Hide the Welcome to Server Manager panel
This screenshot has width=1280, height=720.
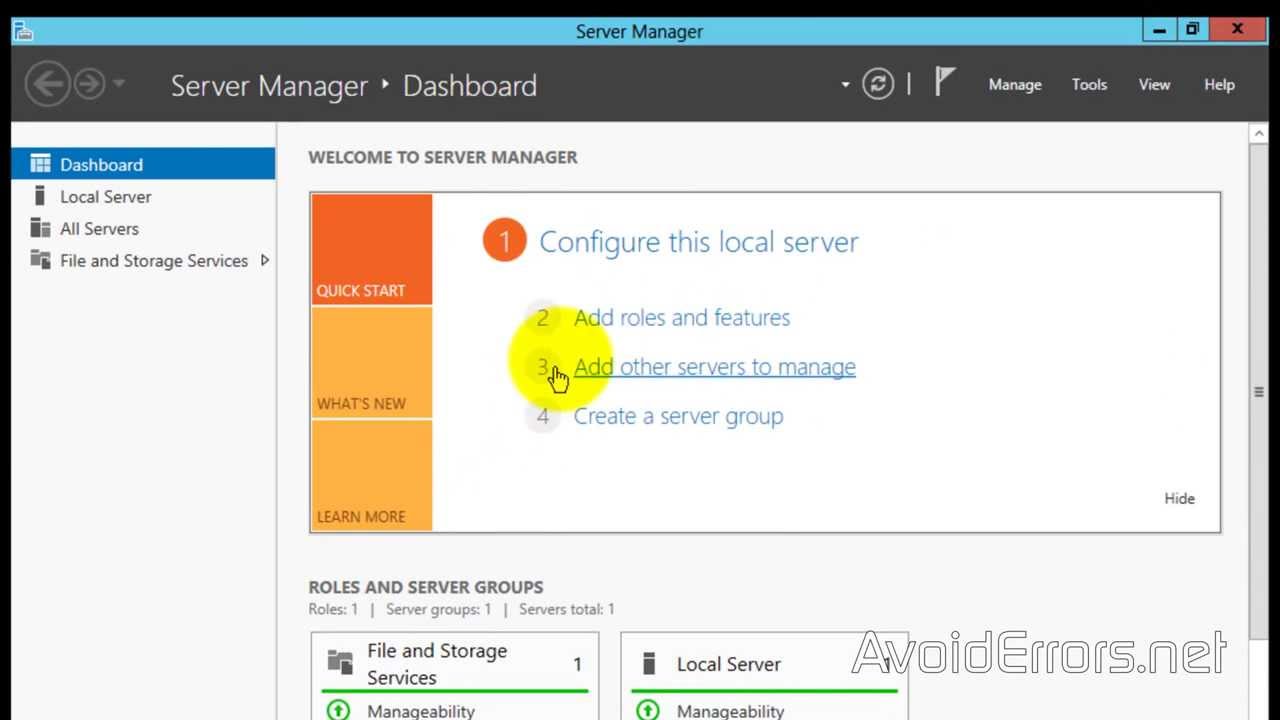coord(1178,498)
